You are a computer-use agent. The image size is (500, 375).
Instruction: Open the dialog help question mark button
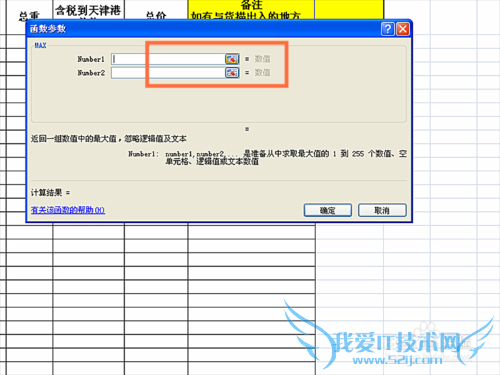coord(387,29)
